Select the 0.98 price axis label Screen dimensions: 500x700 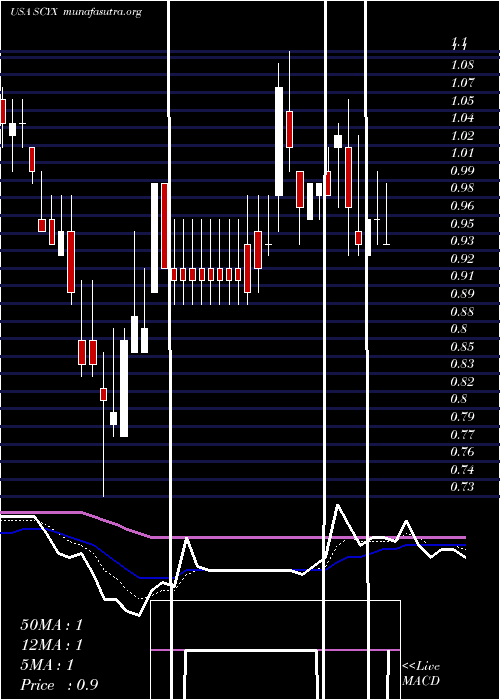pyautogui.click(x=462, y=188)
